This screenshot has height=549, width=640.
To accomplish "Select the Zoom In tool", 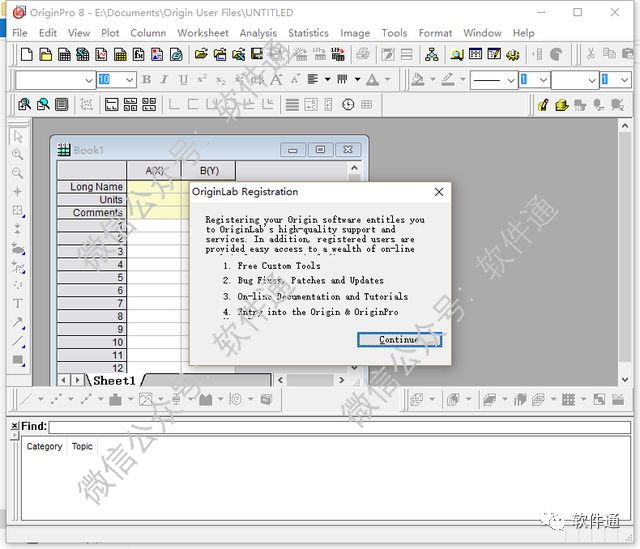I will coord(18,154).
